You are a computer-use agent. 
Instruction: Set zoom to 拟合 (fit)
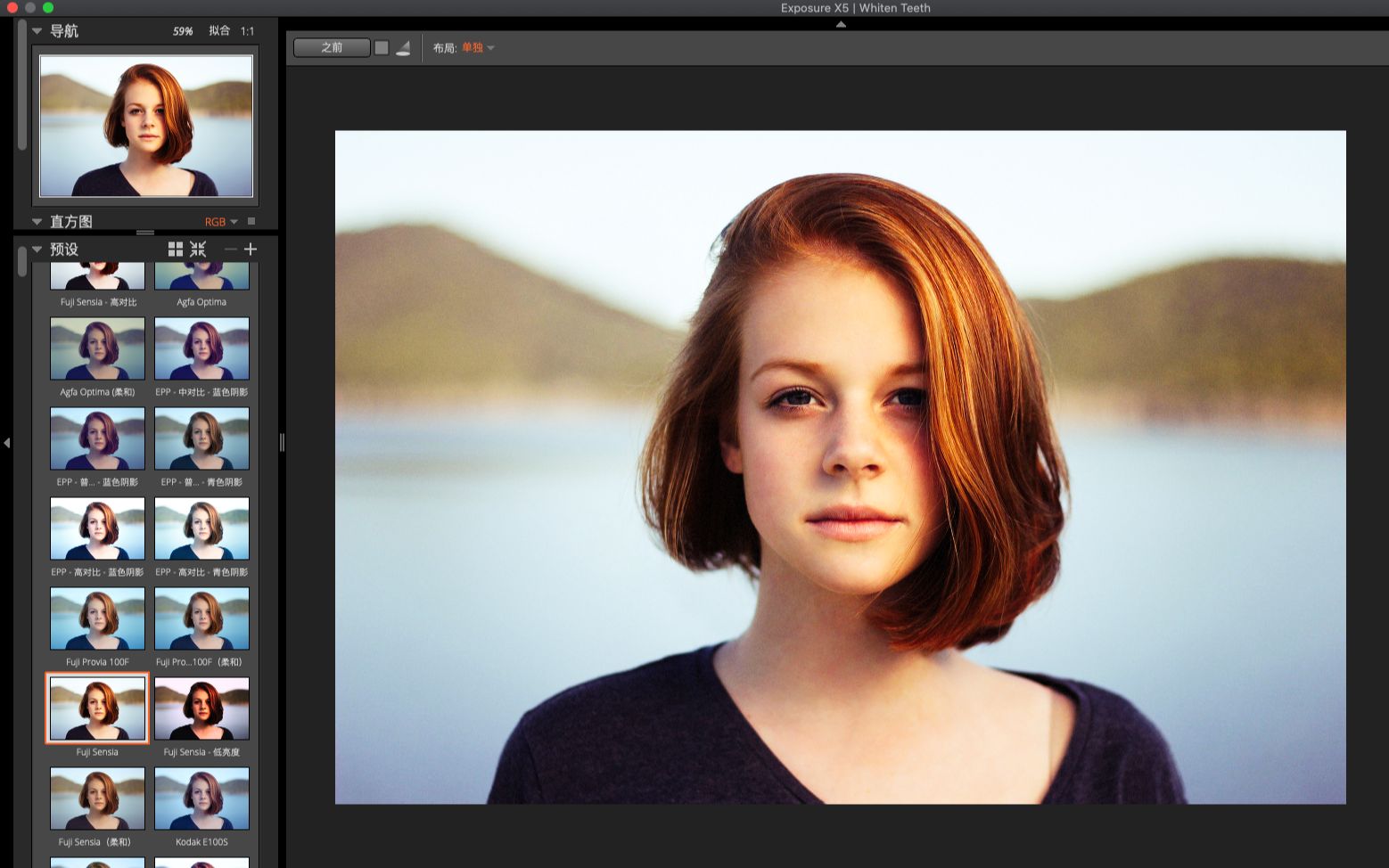click(x=219, y=31)
